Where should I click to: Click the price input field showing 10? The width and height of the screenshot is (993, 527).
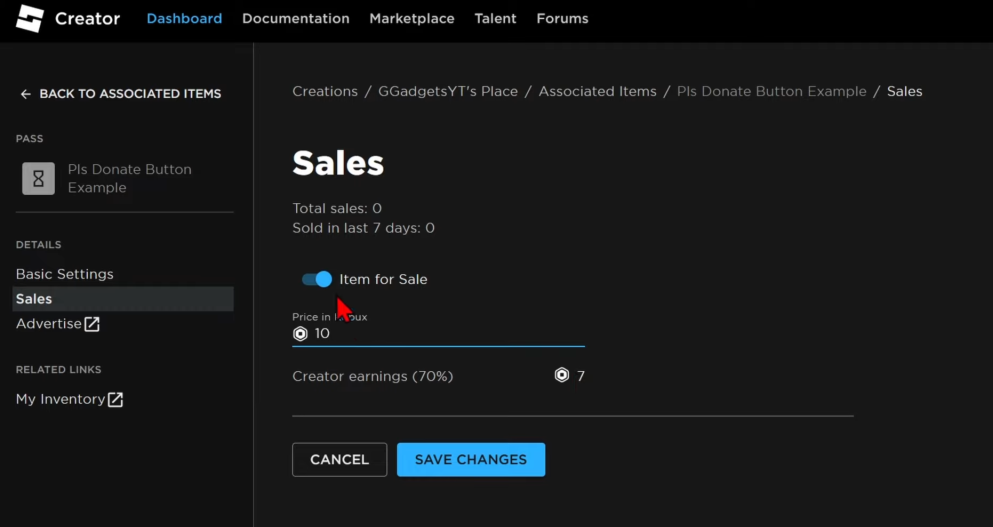[438, 334]
